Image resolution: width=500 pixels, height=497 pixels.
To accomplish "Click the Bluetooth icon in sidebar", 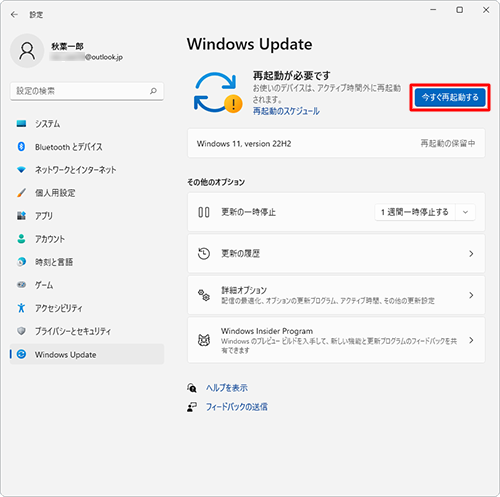I will [21, 147].
